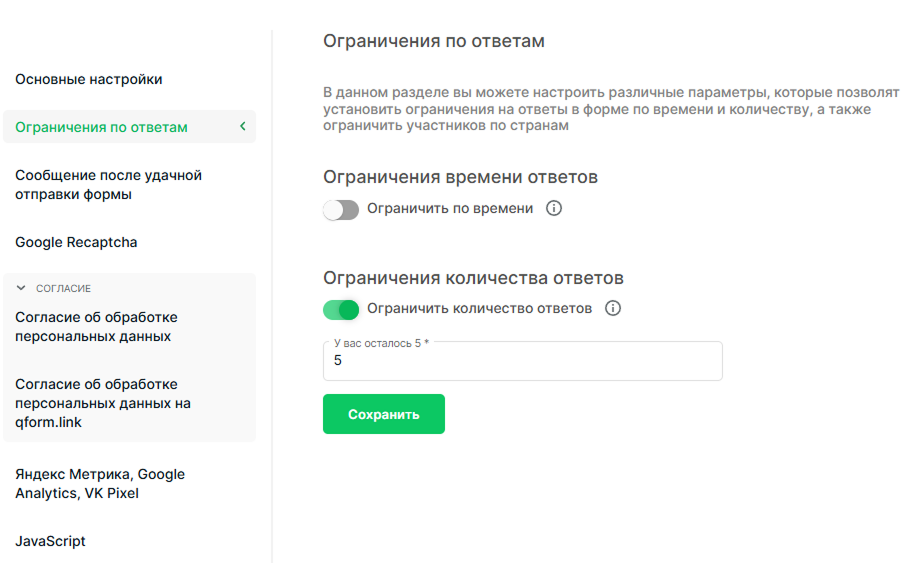903x563 pixels.
Task: Turn off the Ограничить количество ответов switch
Action: pos(340,310)
